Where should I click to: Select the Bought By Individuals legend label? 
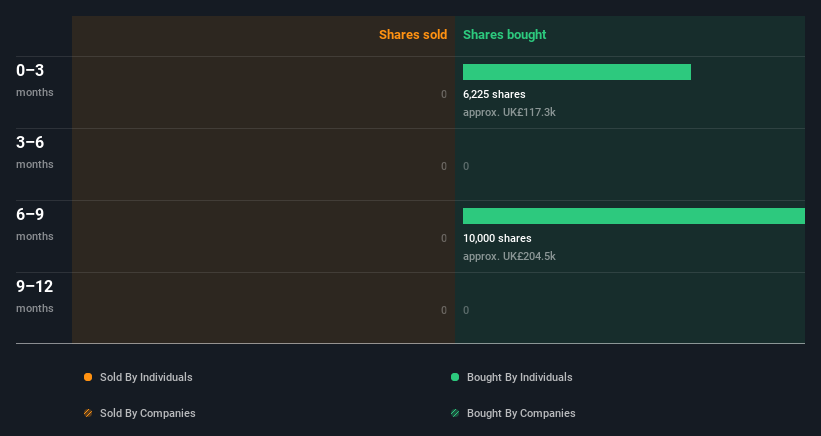[x=519, y=377]
